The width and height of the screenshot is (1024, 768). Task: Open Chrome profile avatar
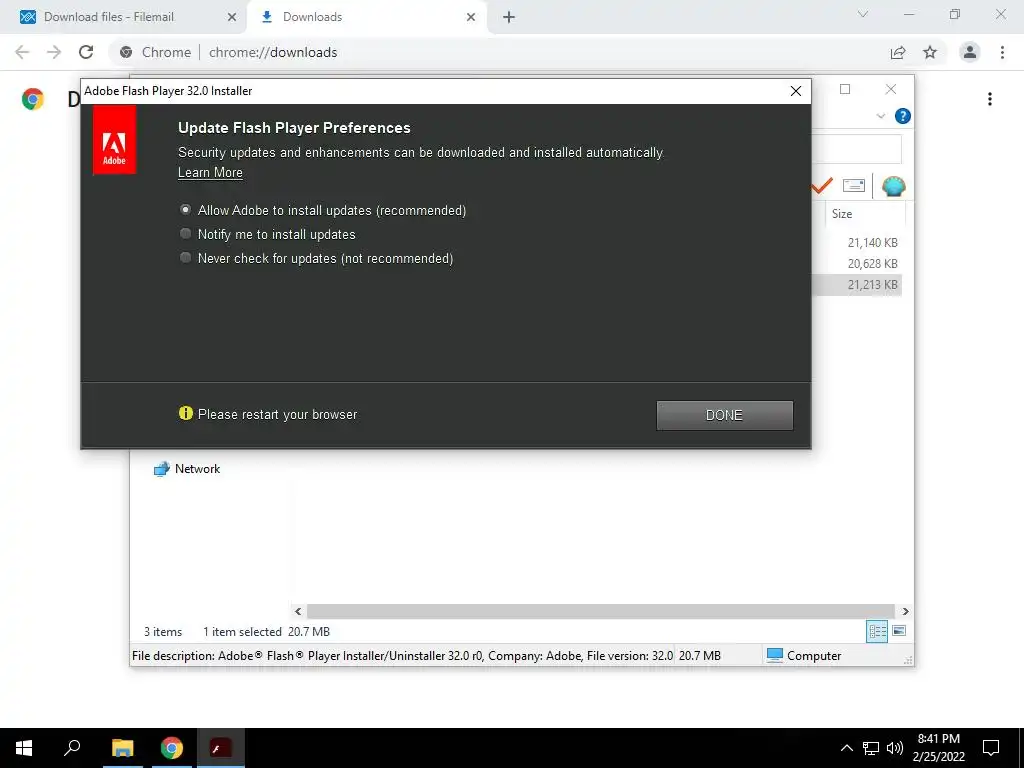point(970,52)
